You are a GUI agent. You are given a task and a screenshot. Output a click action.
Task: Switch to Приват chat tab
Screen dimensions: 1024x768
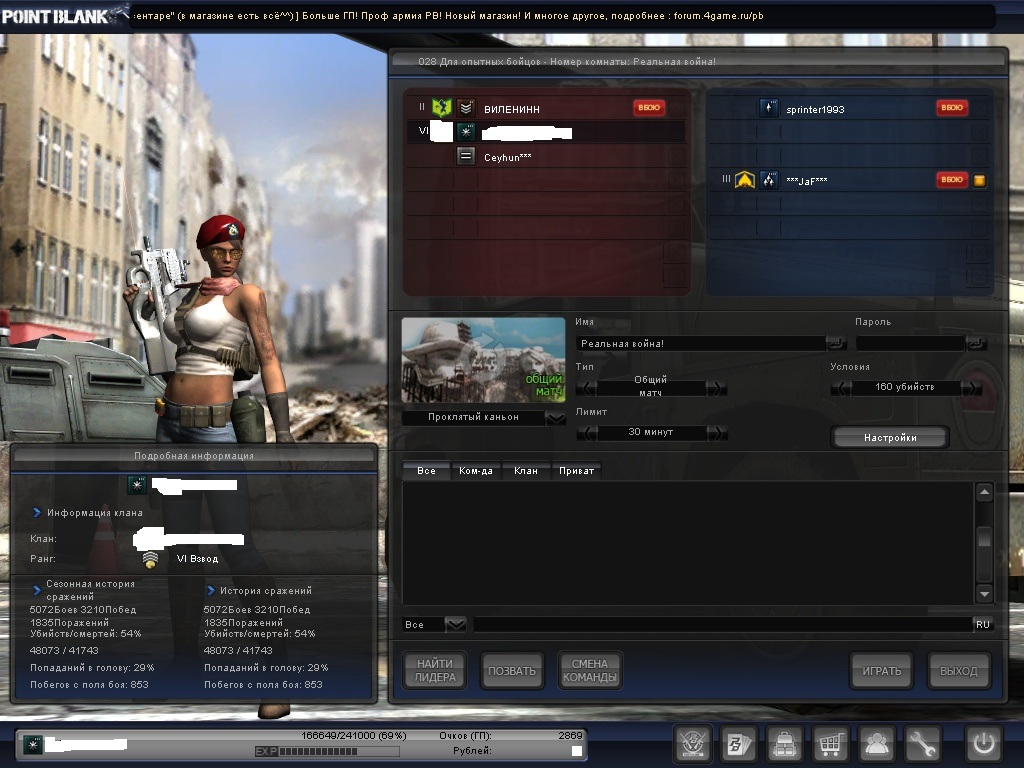pos(576,471)
